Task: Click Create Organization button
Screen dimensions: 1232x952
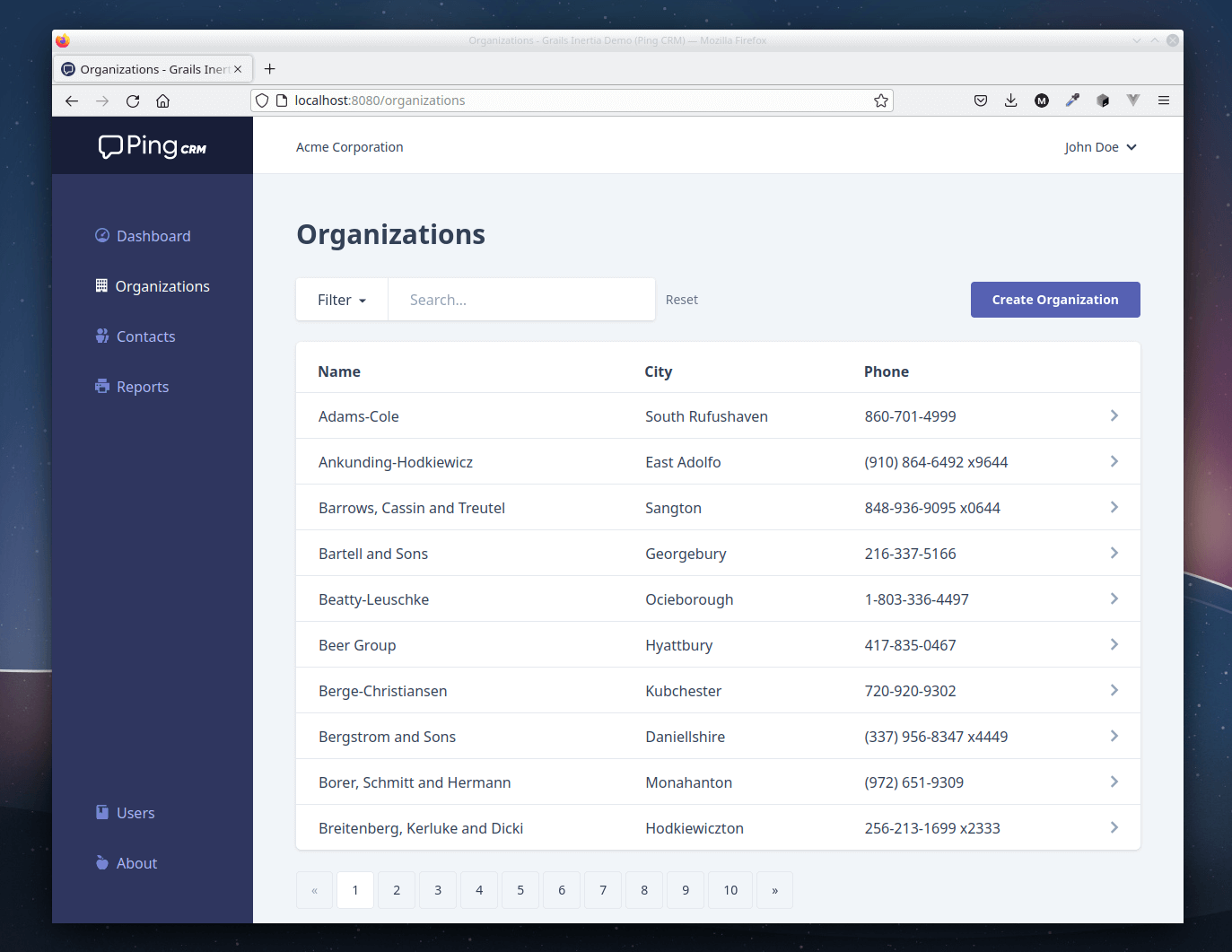Action: [x=1055, y=300]
